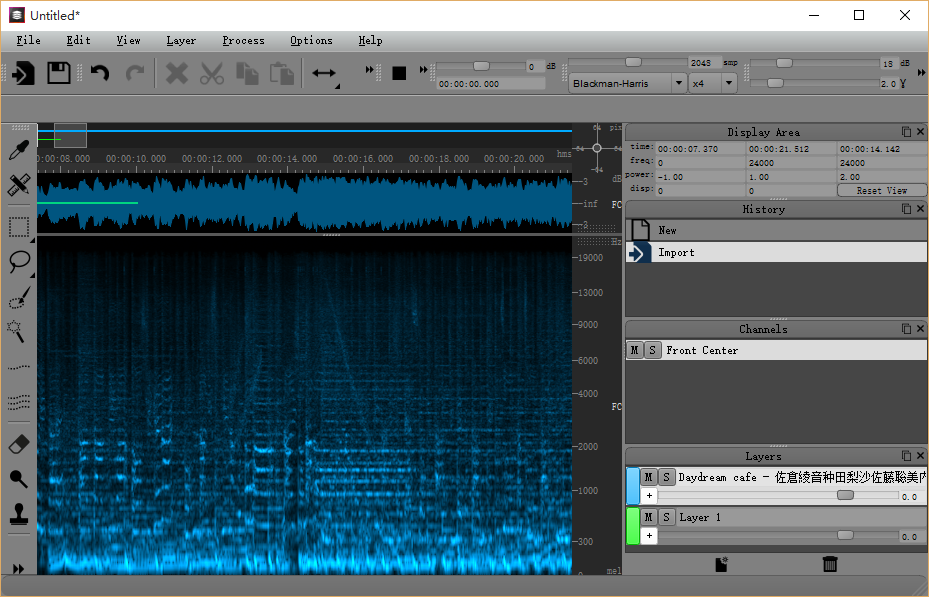Pick the Magic Wand tool
929x597 pixels.
click(x=18, y=332)
